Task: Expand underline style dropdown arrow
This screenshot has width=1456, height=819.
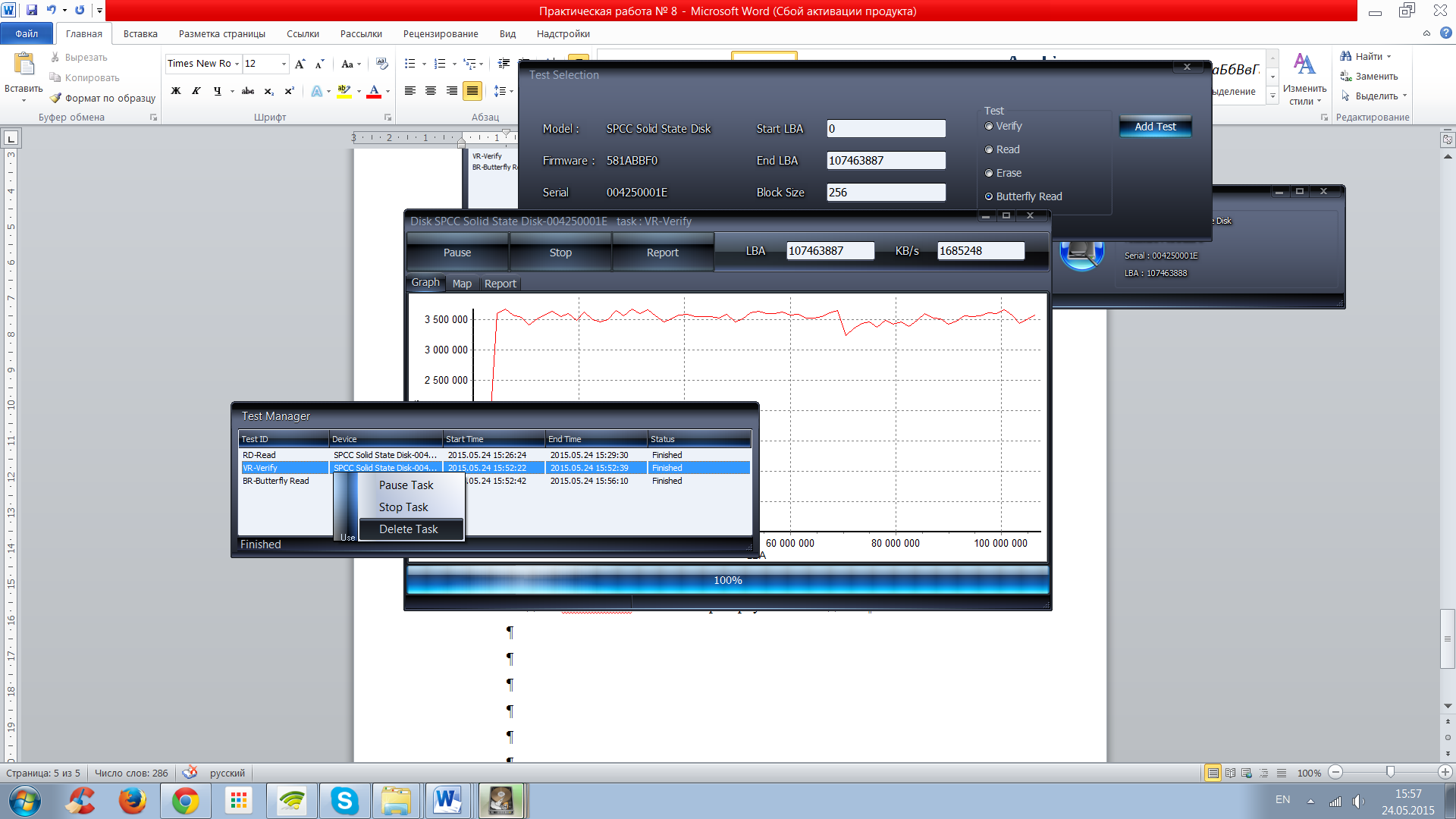Action: click(231, 91)
